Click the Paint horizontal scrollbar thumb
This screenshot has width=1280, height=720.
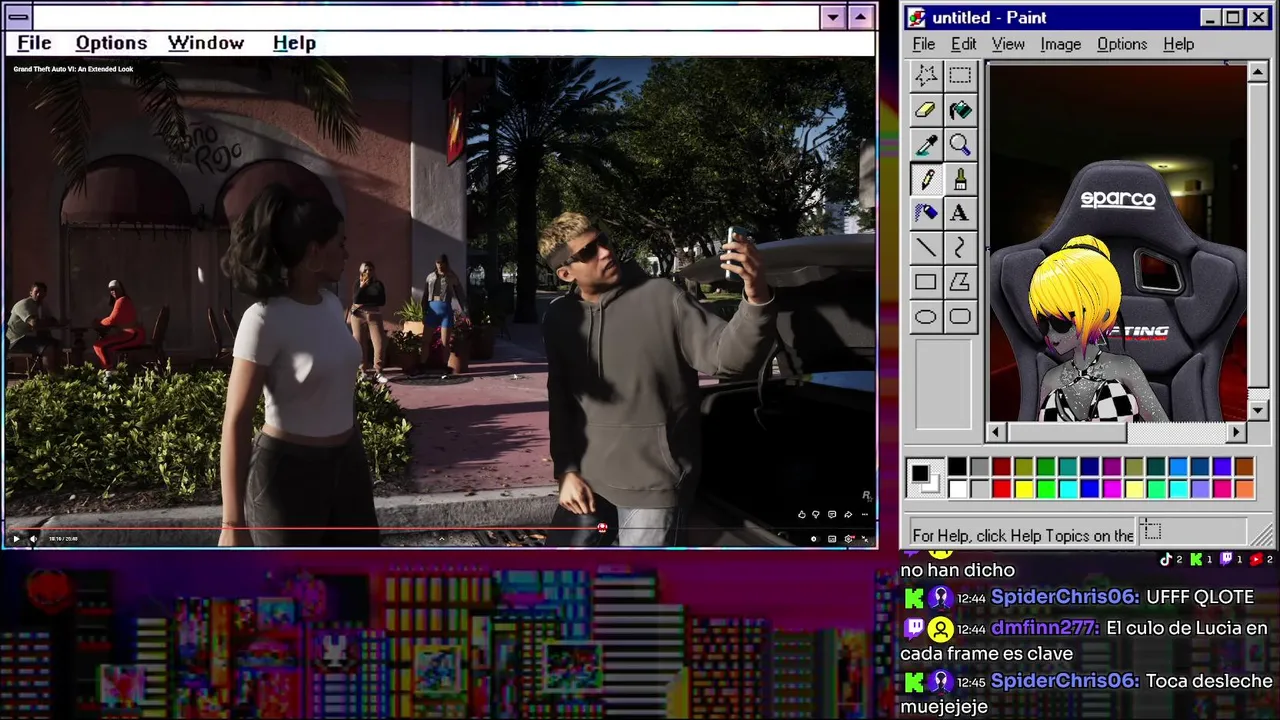[1067, 432]
